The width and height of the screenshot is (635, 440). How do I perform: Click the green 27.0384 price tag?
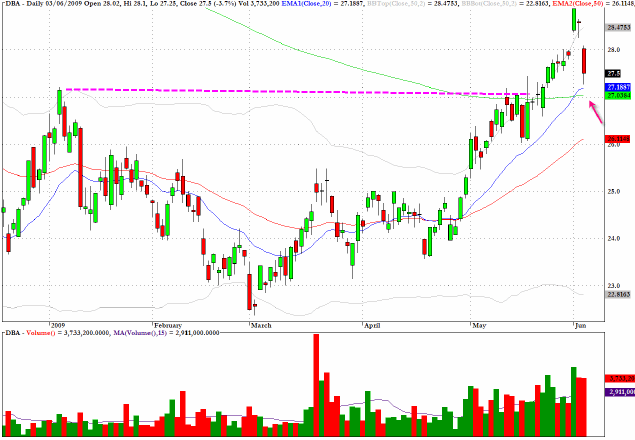[618, 96]
